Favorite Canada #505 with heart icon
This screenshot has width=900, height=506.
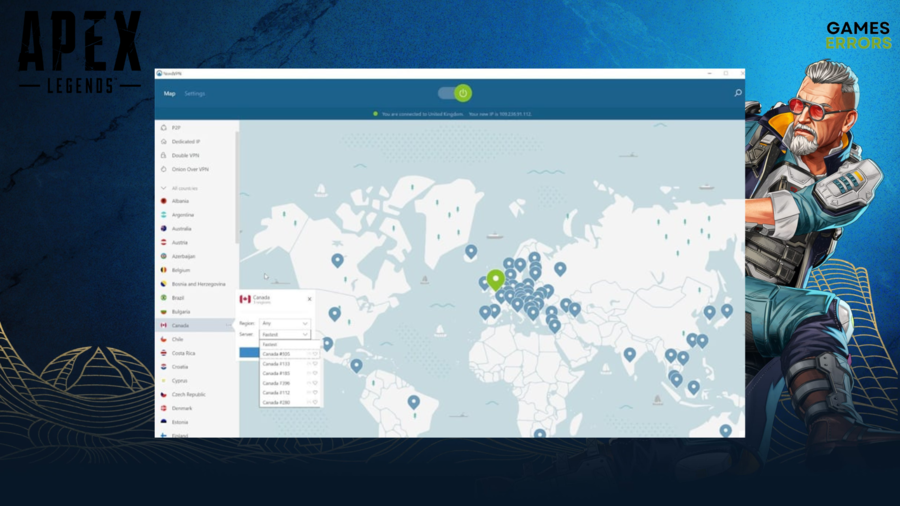314,353
